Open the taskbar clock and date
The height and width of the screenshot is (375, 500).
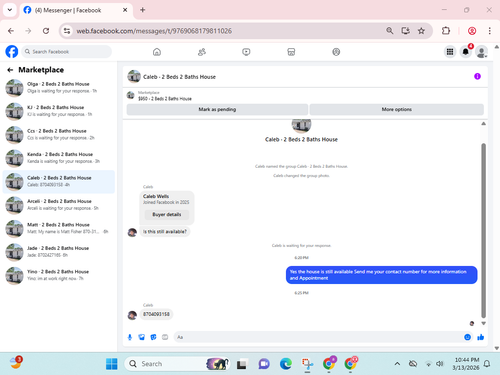click(x=466, y=364)
